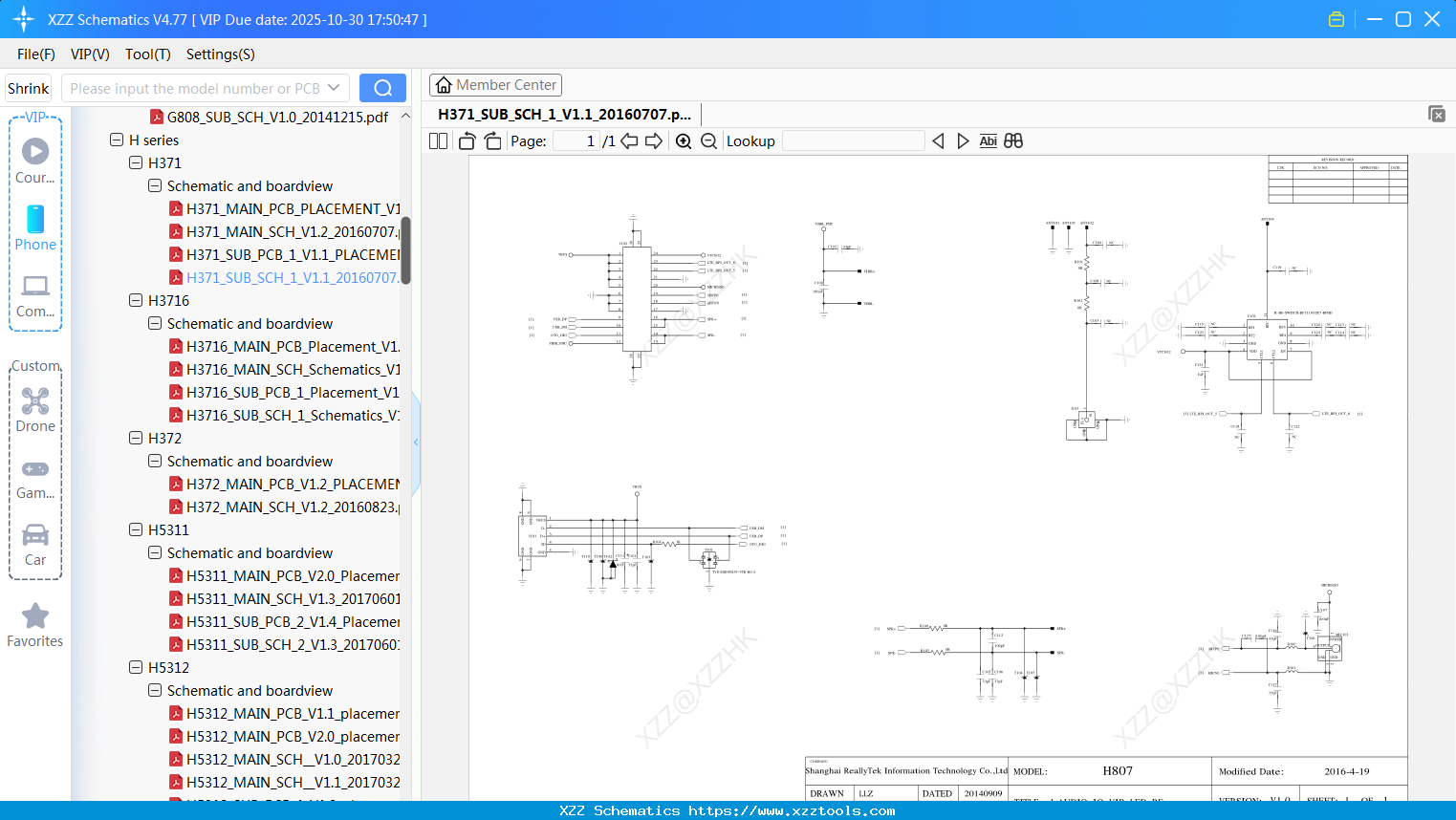Toggle dual-page layout view
Viewport: 1456px width, 820px height.
pyautogui.click(x=437, y=140)
